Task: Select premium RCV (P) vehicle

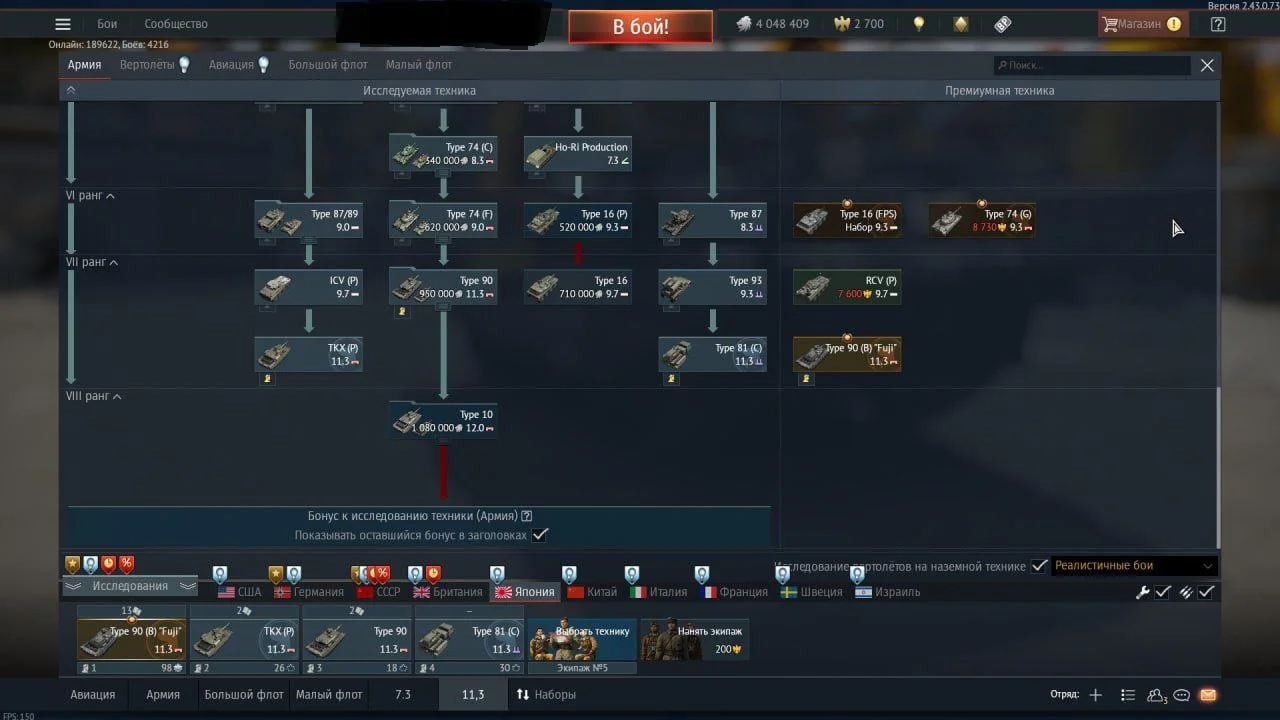Action: point(847,287)
